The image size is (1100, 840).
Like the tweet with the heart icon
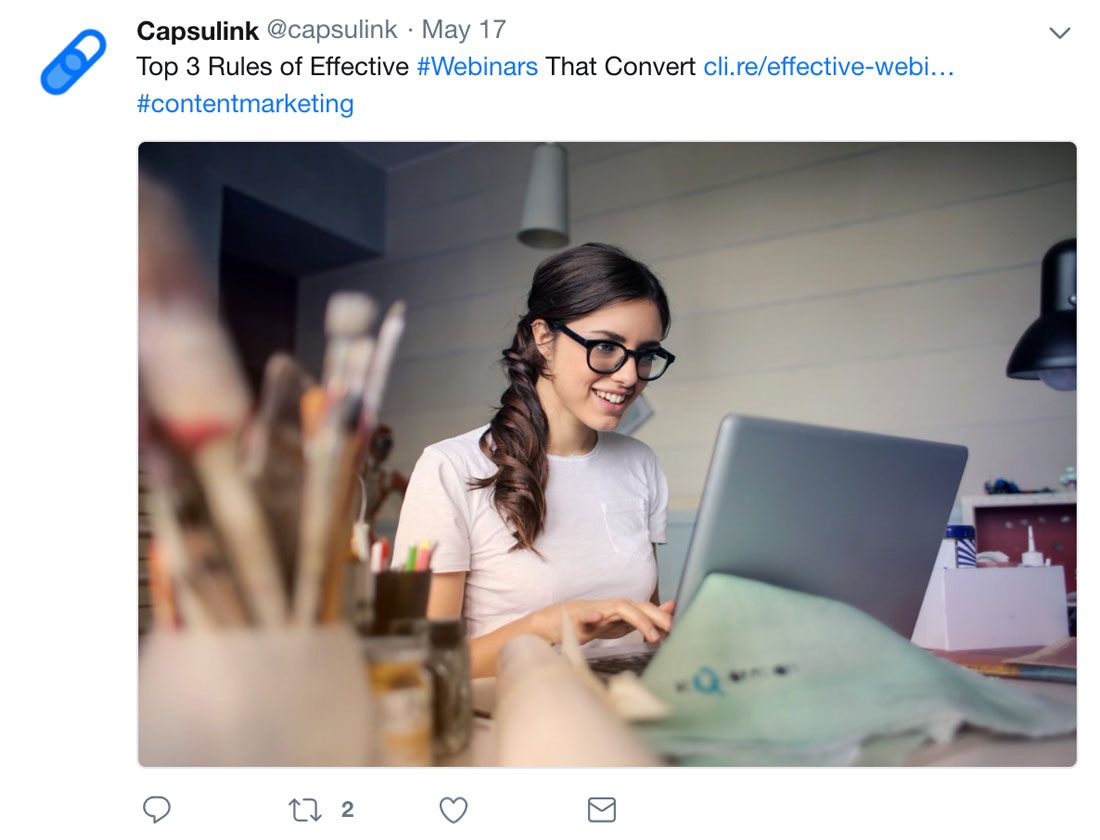click(x=453, y=810)
